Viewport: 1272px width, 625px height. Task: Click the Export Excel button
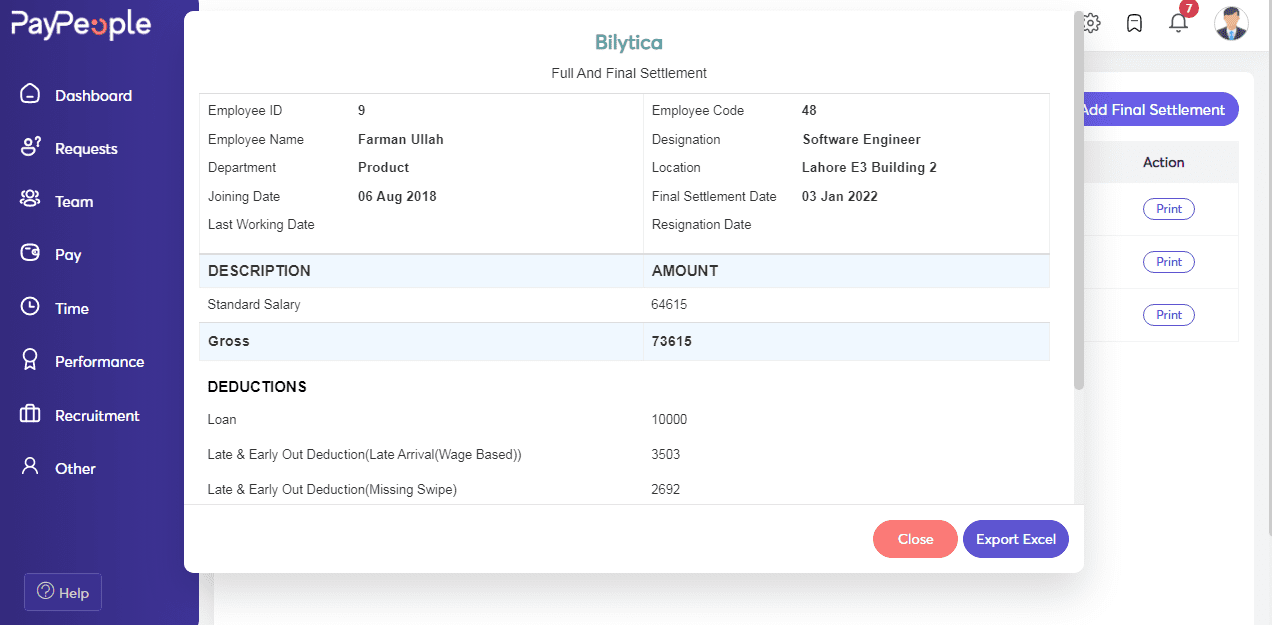coord(1016,539)
